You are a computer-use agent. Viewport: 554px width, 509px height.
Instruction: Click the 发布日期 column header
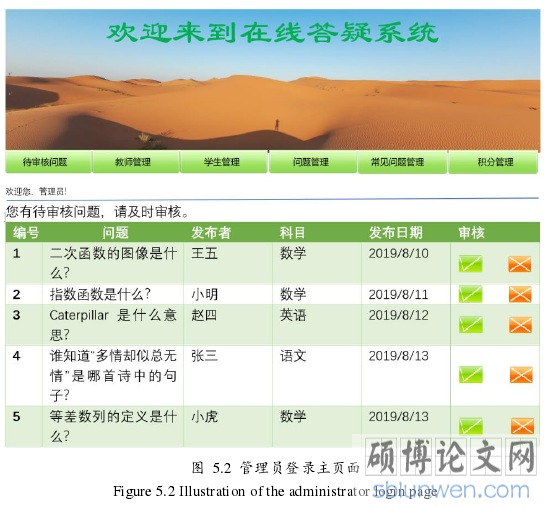395,232
